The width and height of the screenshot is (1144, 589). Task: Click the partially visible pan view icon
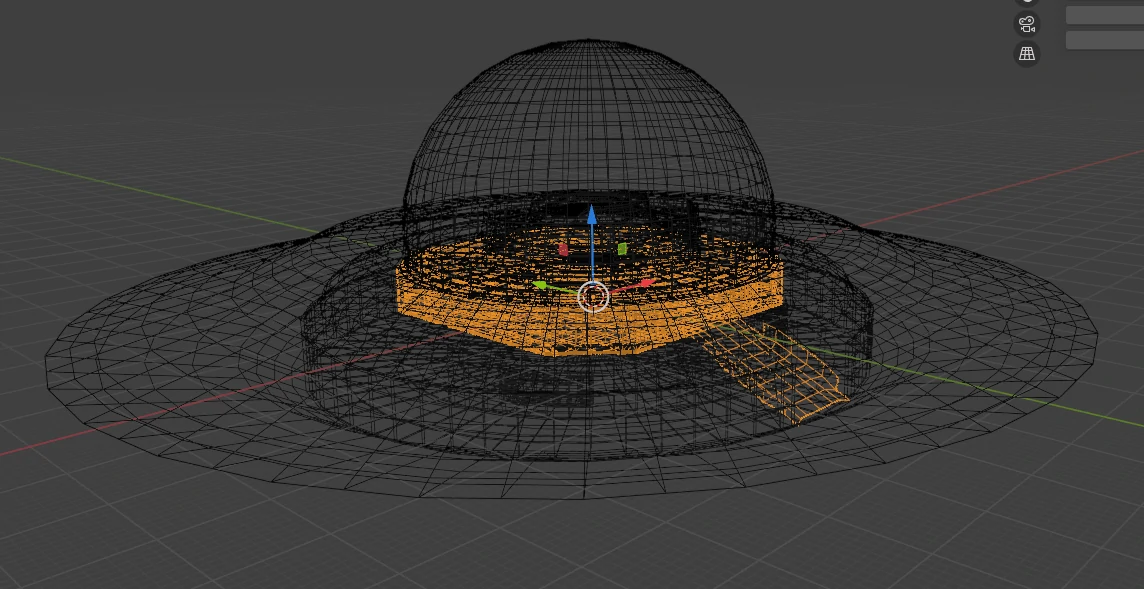[x=1027, y=3]
